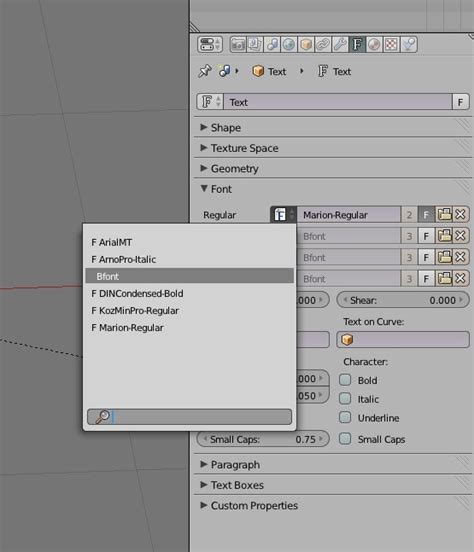Click the Shear value slider
The image size is (474, 552).
tap(403, 300)
